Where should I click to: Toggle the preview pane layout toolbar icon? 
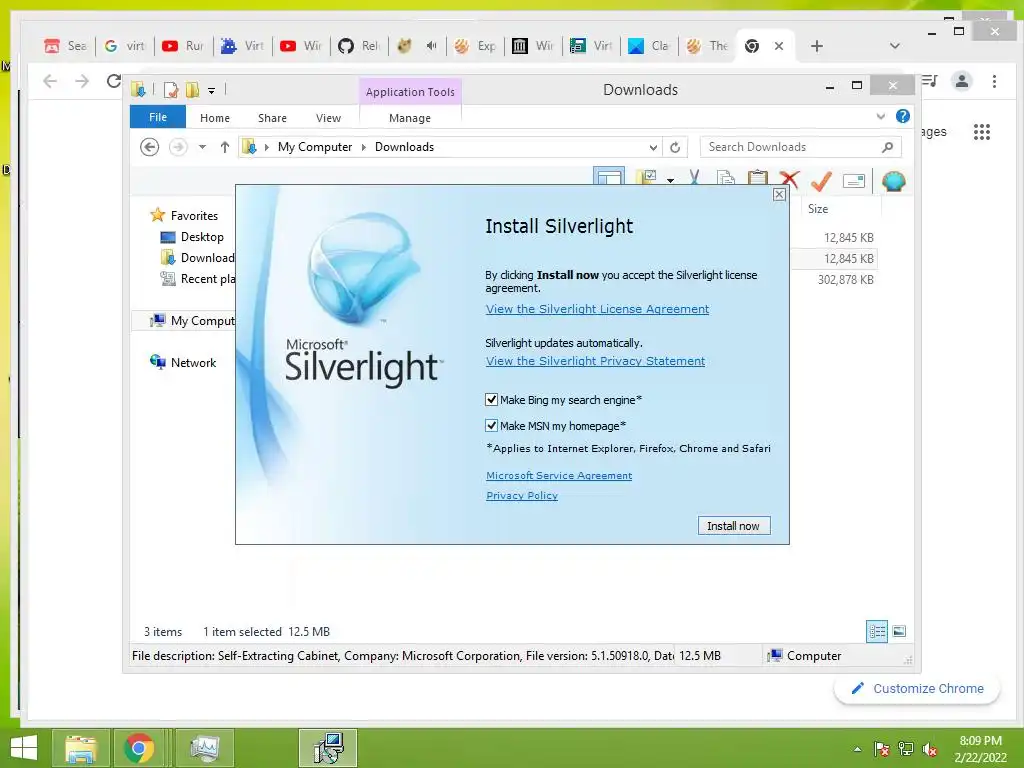coord(609,177)
